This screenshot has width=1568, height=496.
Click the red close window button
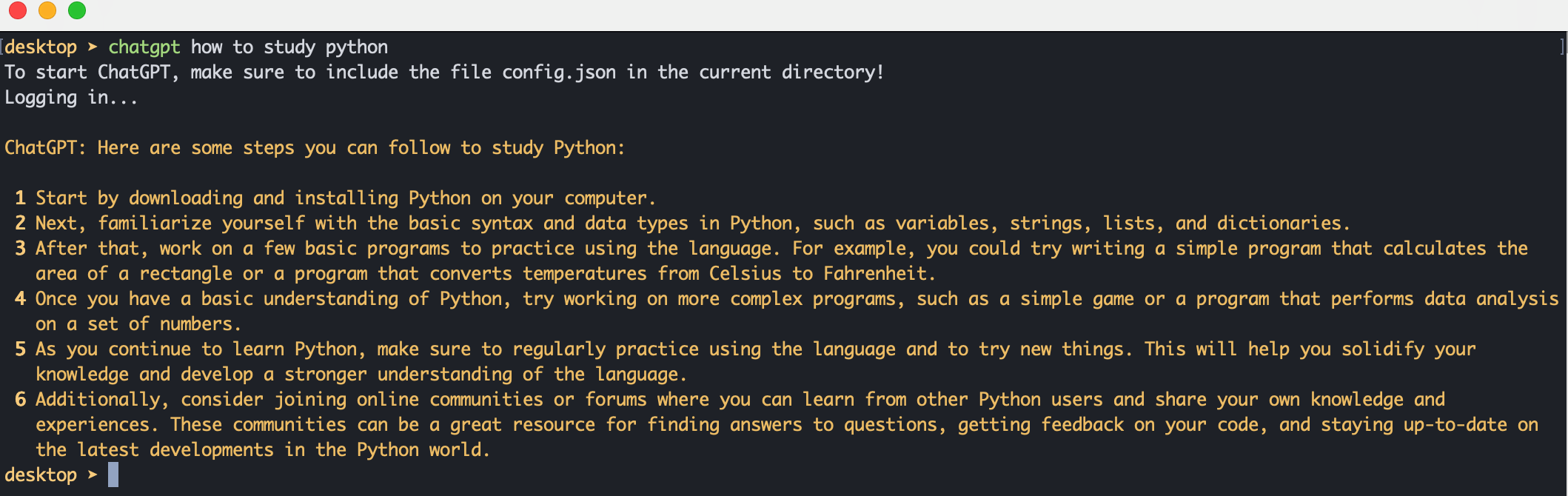pyautogui.click(x=18, y=10)
